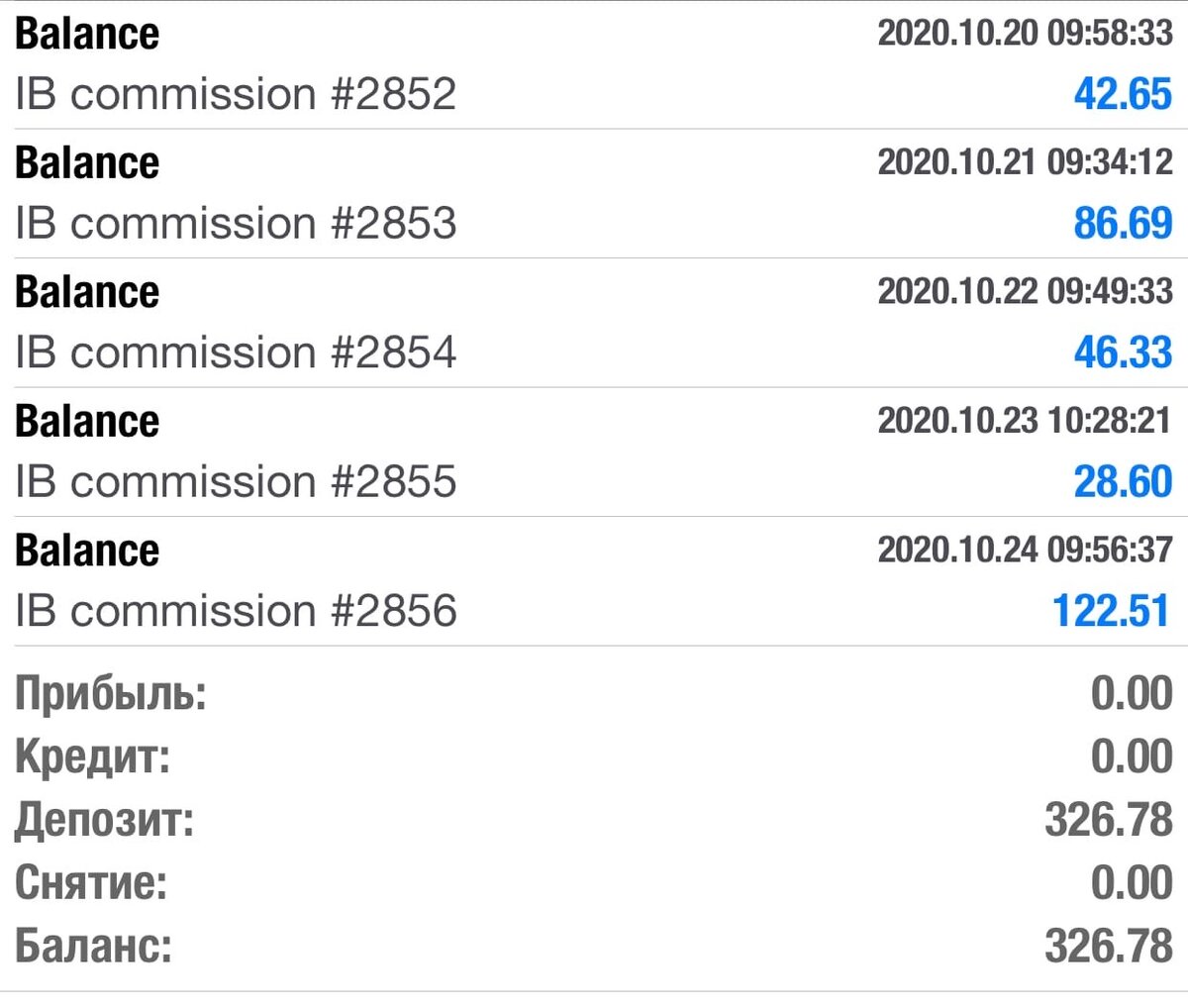Tap the 42.65 commission amount

[1123, 95]
